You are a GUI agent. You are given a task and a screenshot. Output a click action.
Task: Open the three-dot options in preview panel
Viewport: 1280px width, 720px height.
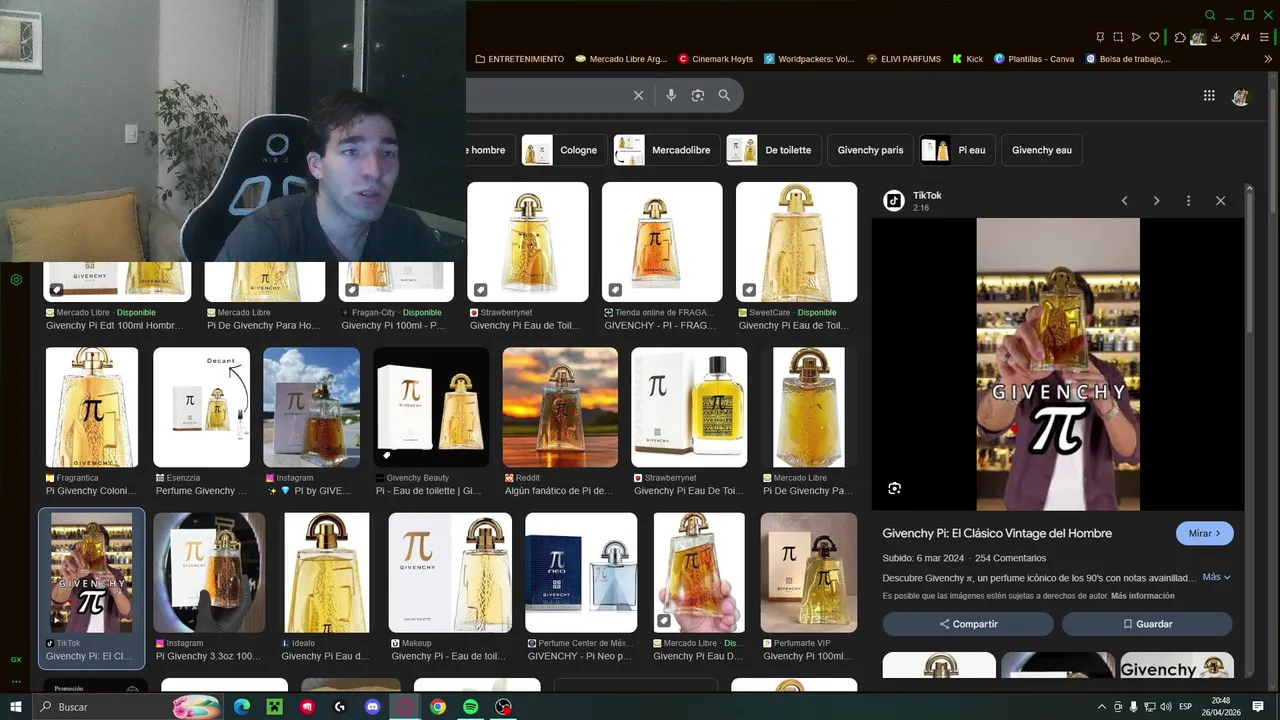1188,201
